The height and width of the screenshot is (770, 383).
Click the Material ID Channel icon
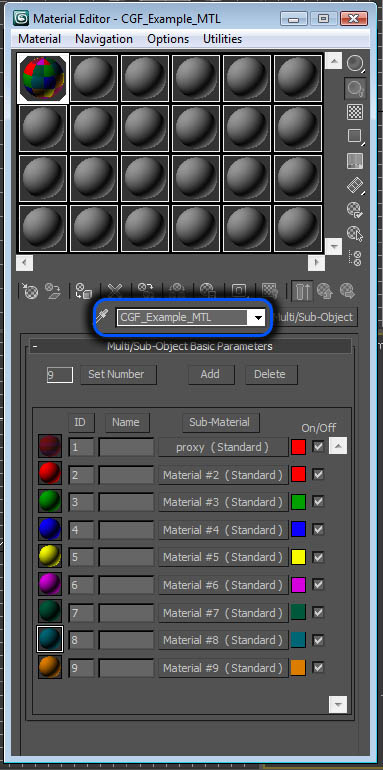click(239, 291)
